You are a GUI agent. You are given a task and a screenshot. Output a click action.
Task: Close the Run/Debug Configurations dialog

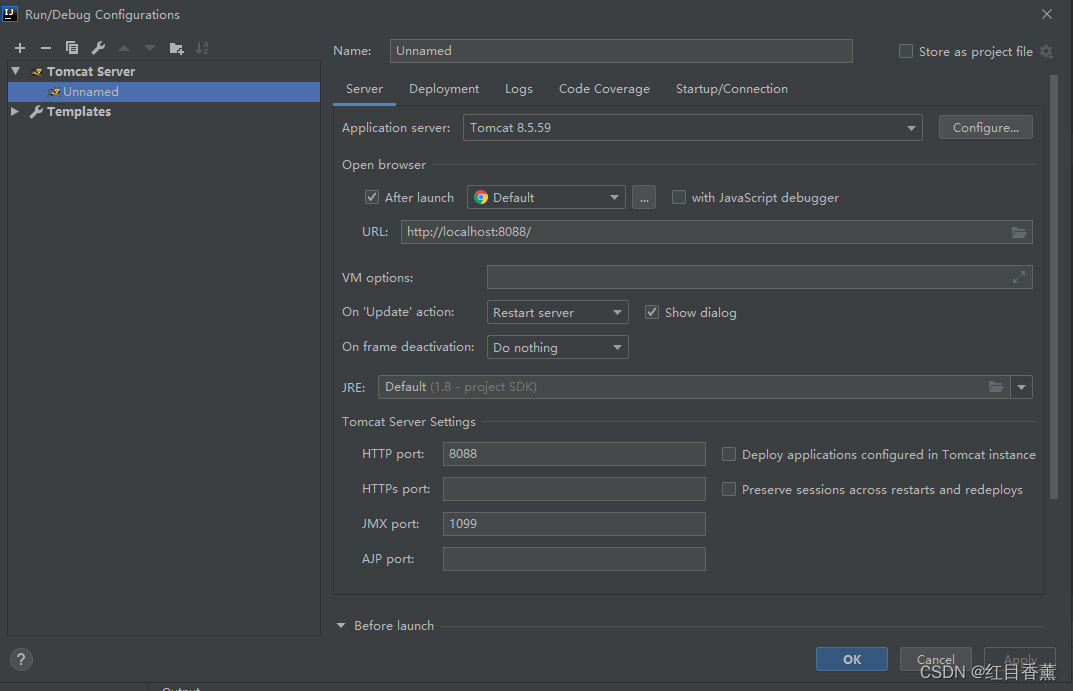1047,14
